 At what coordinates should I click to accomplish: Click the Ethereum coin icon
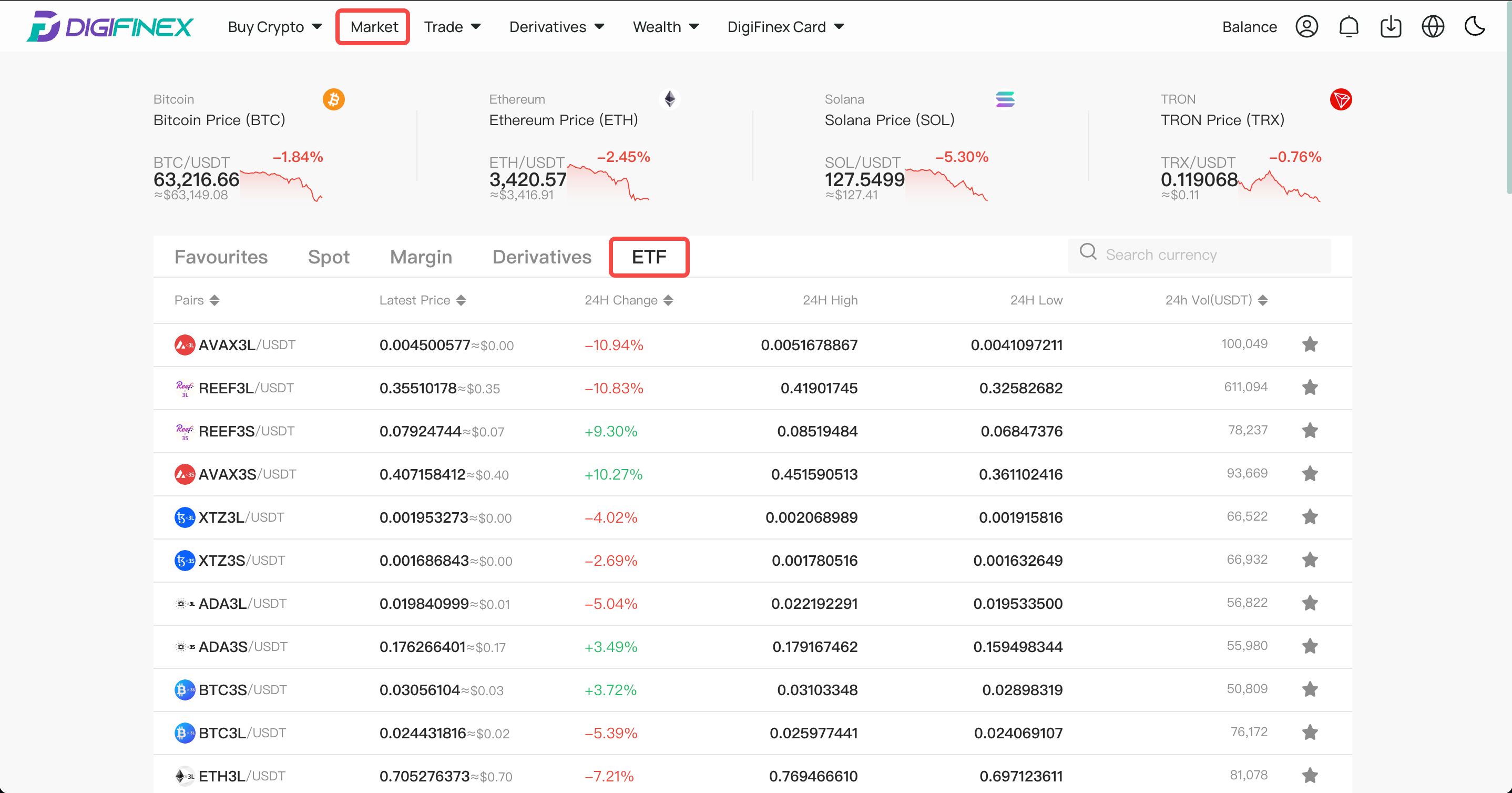(x=669, y=99)
